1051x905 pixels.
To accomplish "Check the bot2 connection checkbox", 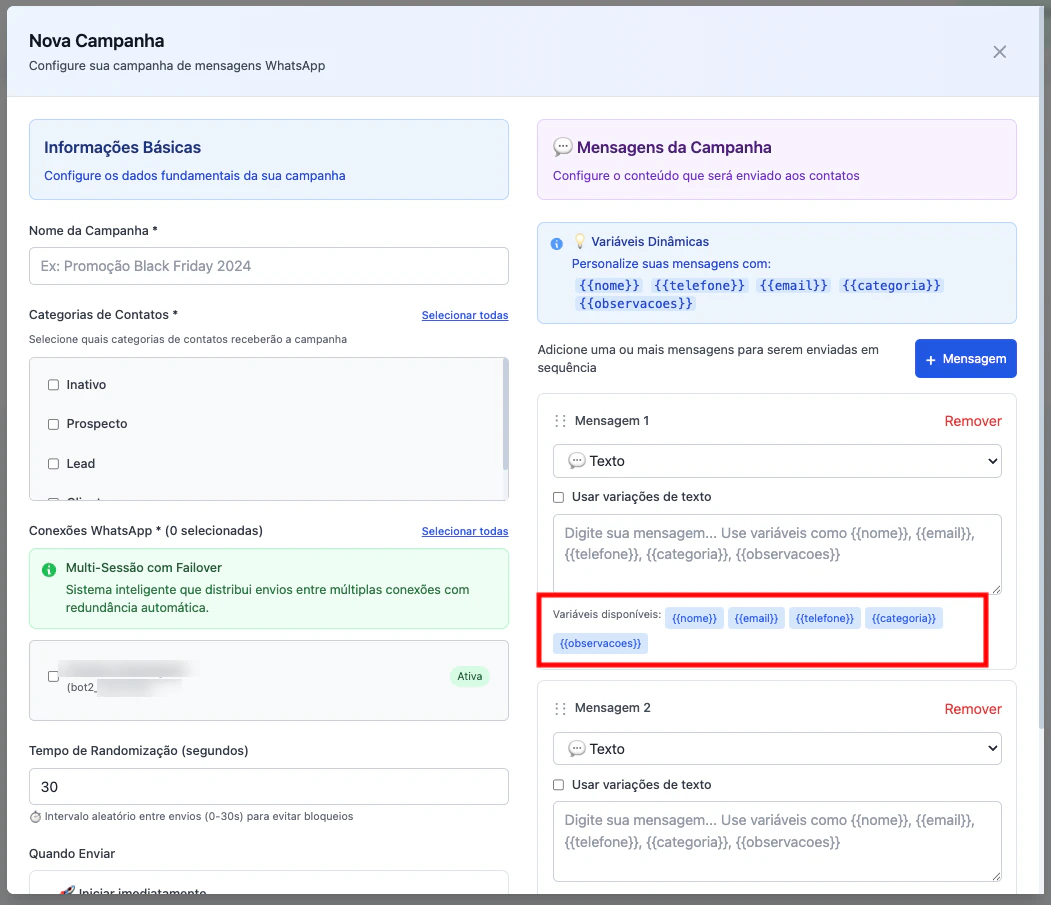I will pyautogui.click(x=53, y=676).
